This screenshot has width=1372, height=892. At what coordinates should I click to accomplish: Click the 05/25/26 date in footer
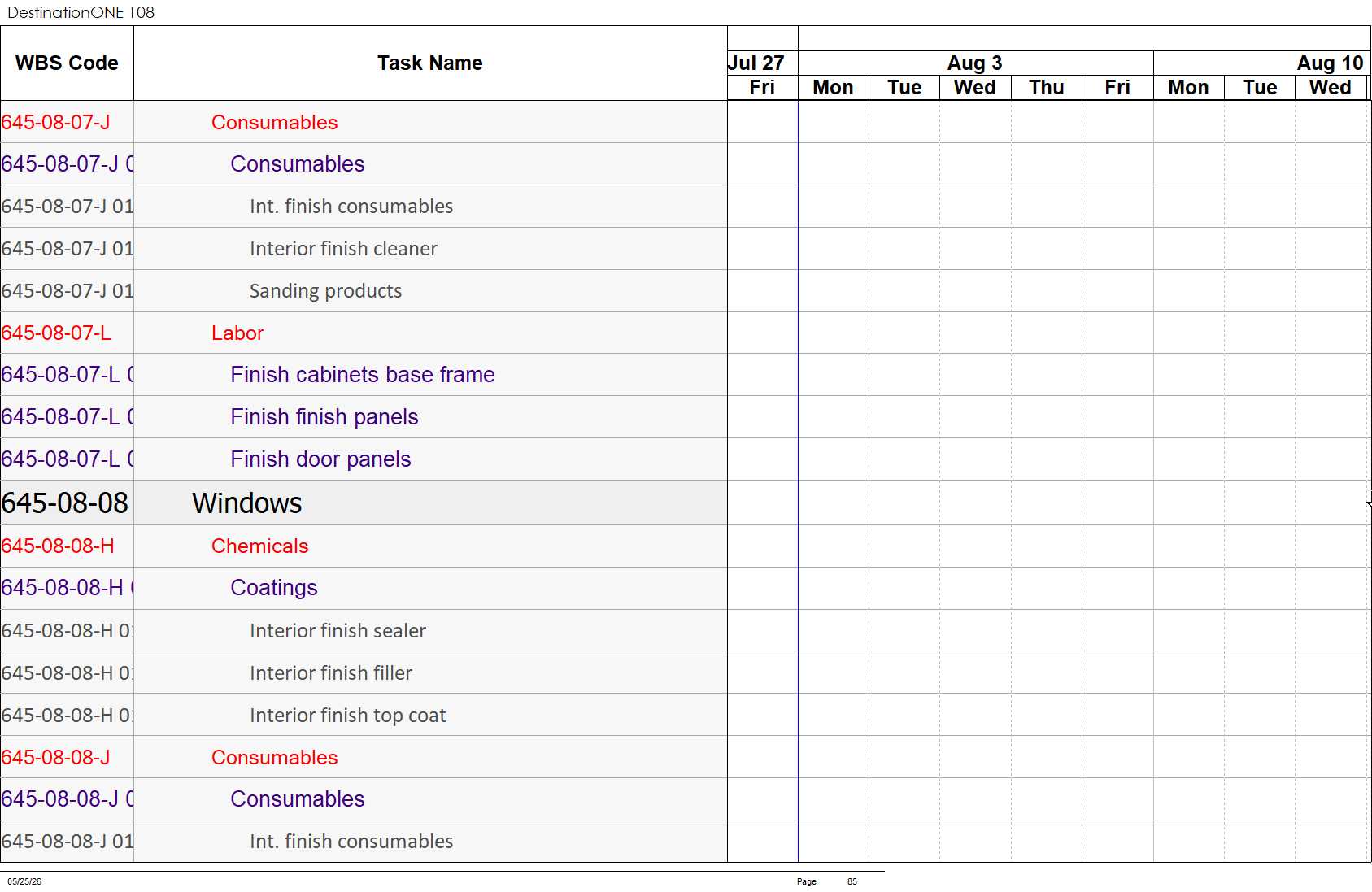24,881
